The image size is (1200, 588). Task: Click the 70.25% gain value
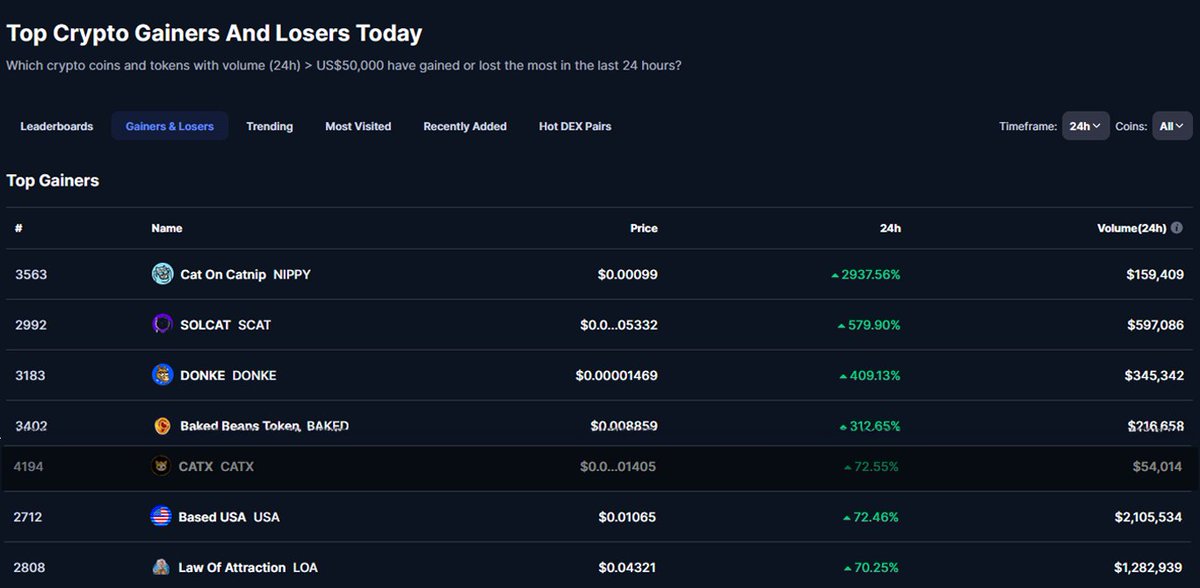pyautogui.click(x=873, y=567)
